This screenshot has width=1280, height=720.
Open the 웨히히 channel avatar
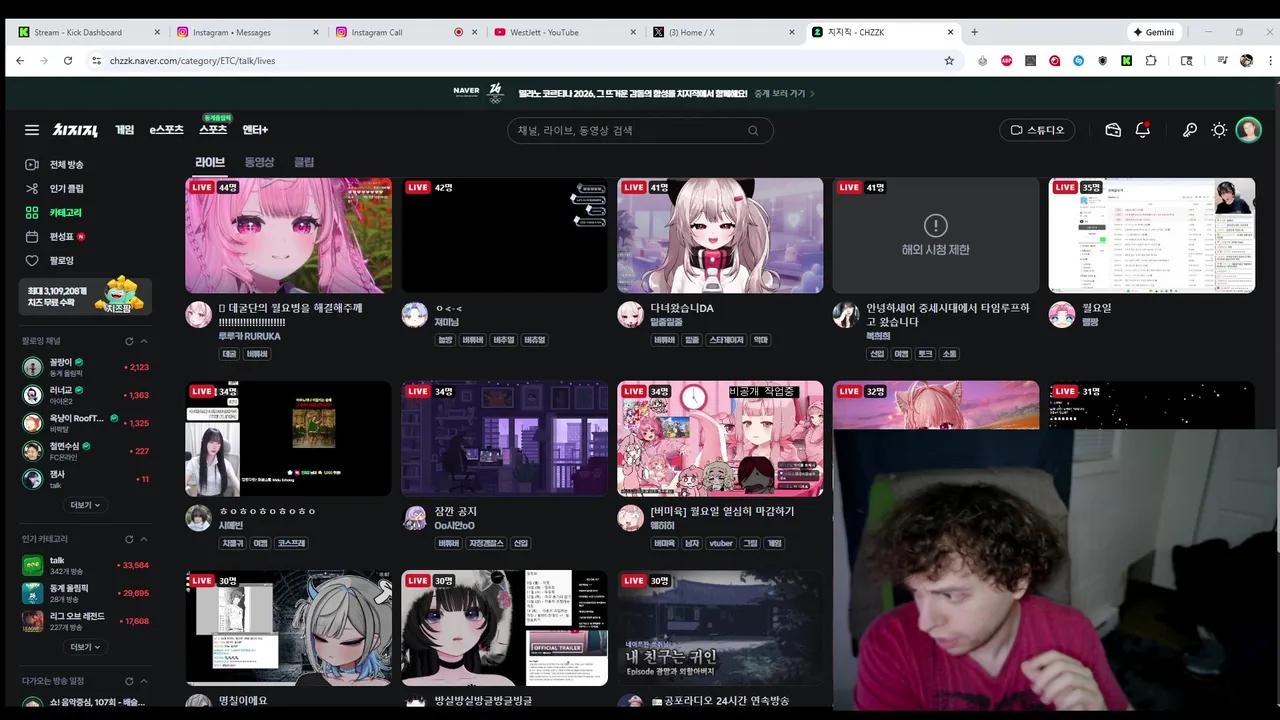point(630,517)
